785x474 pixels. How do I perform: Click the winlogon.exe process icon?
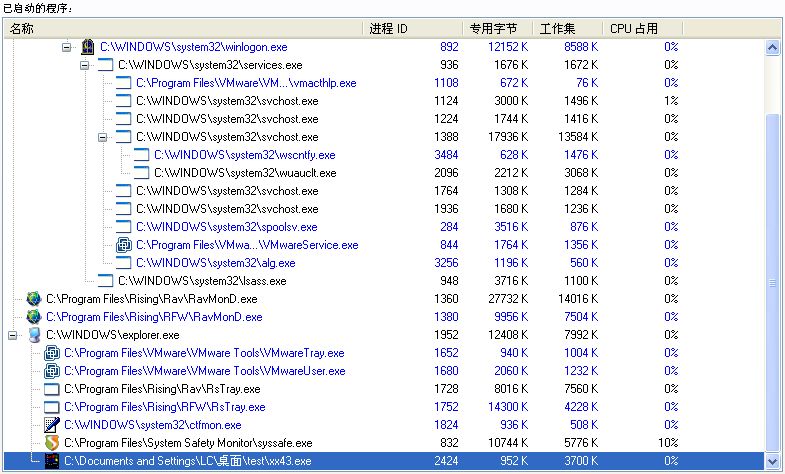[x=88, y=47]
